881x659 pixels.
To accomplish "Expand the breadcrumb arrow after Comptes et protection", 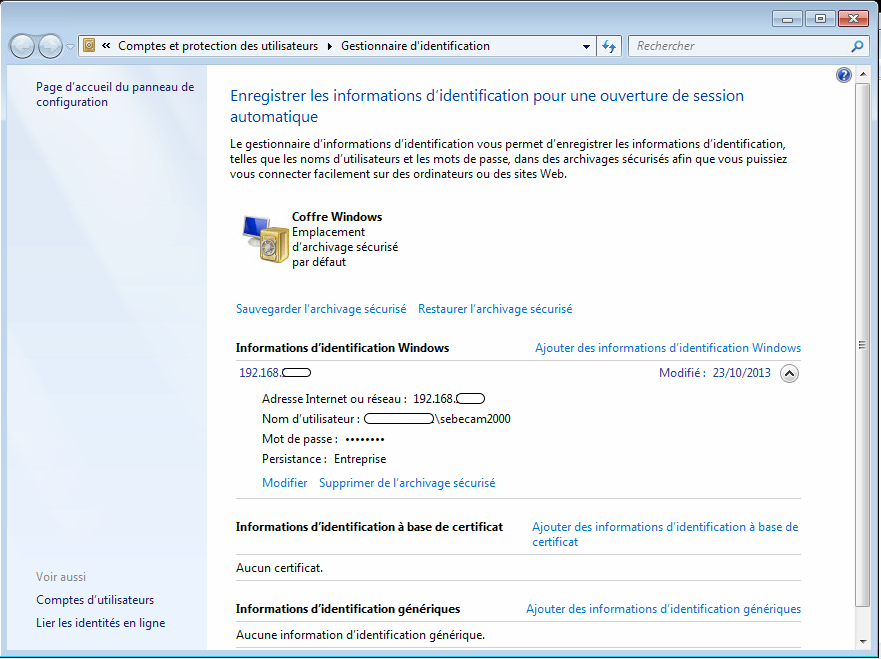I will [330, 46].
